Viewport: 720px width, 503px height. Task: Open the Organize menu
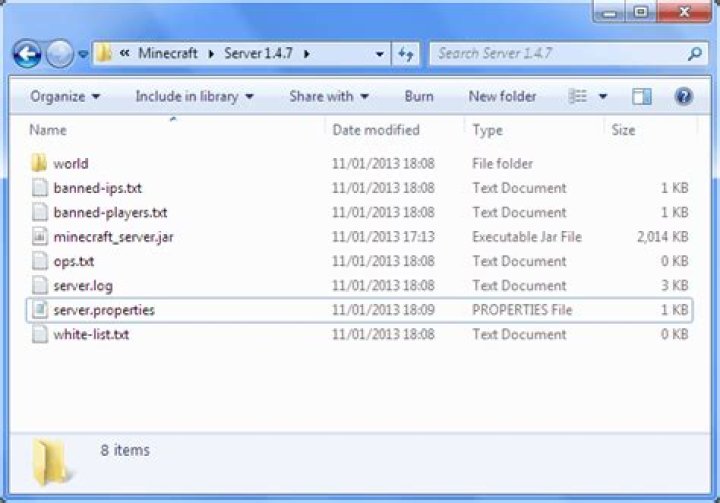[65, 96]
